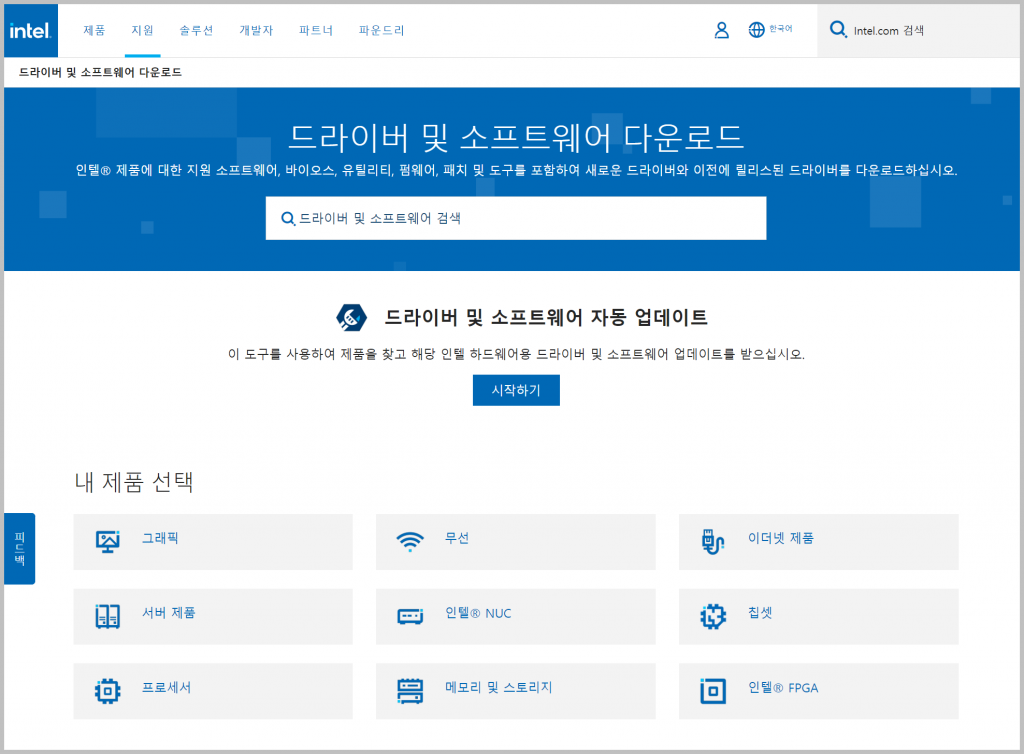
Task: Open the 파트너 menu
Action: point(316,30)
